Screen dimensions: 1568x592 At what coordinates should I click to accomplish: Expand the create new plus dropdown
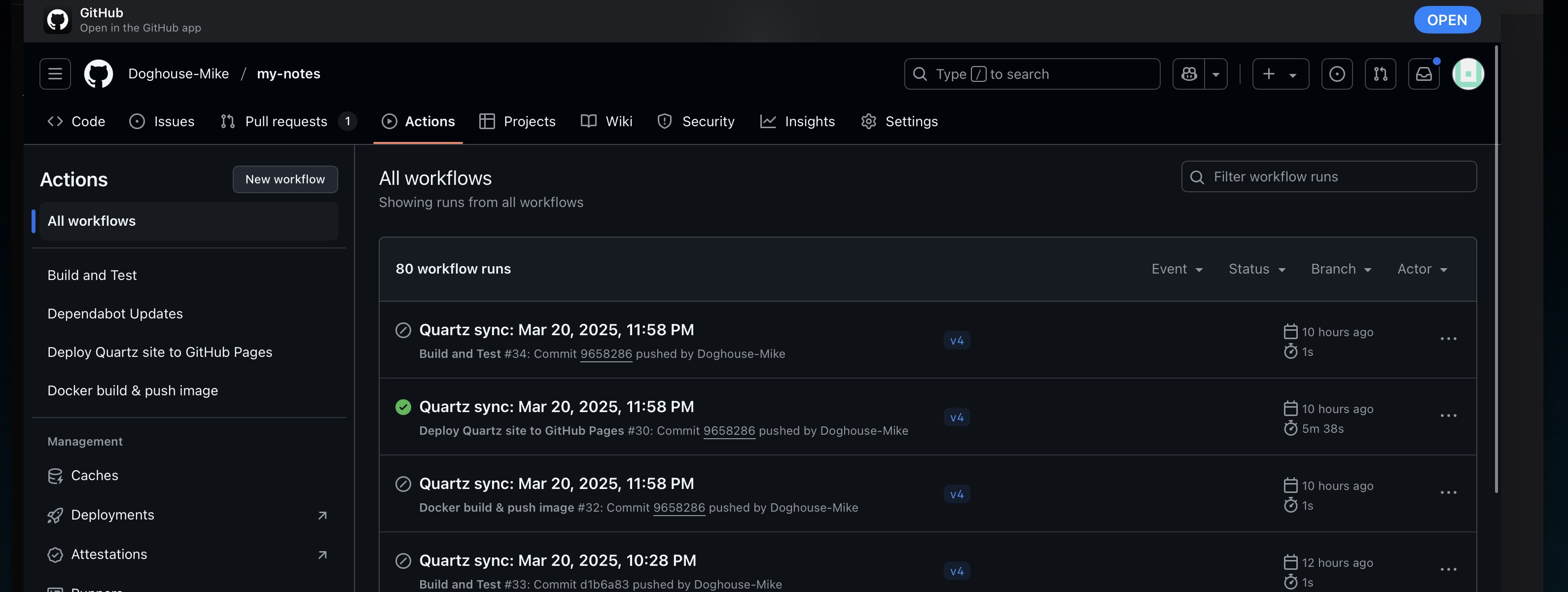(1280, 73)
